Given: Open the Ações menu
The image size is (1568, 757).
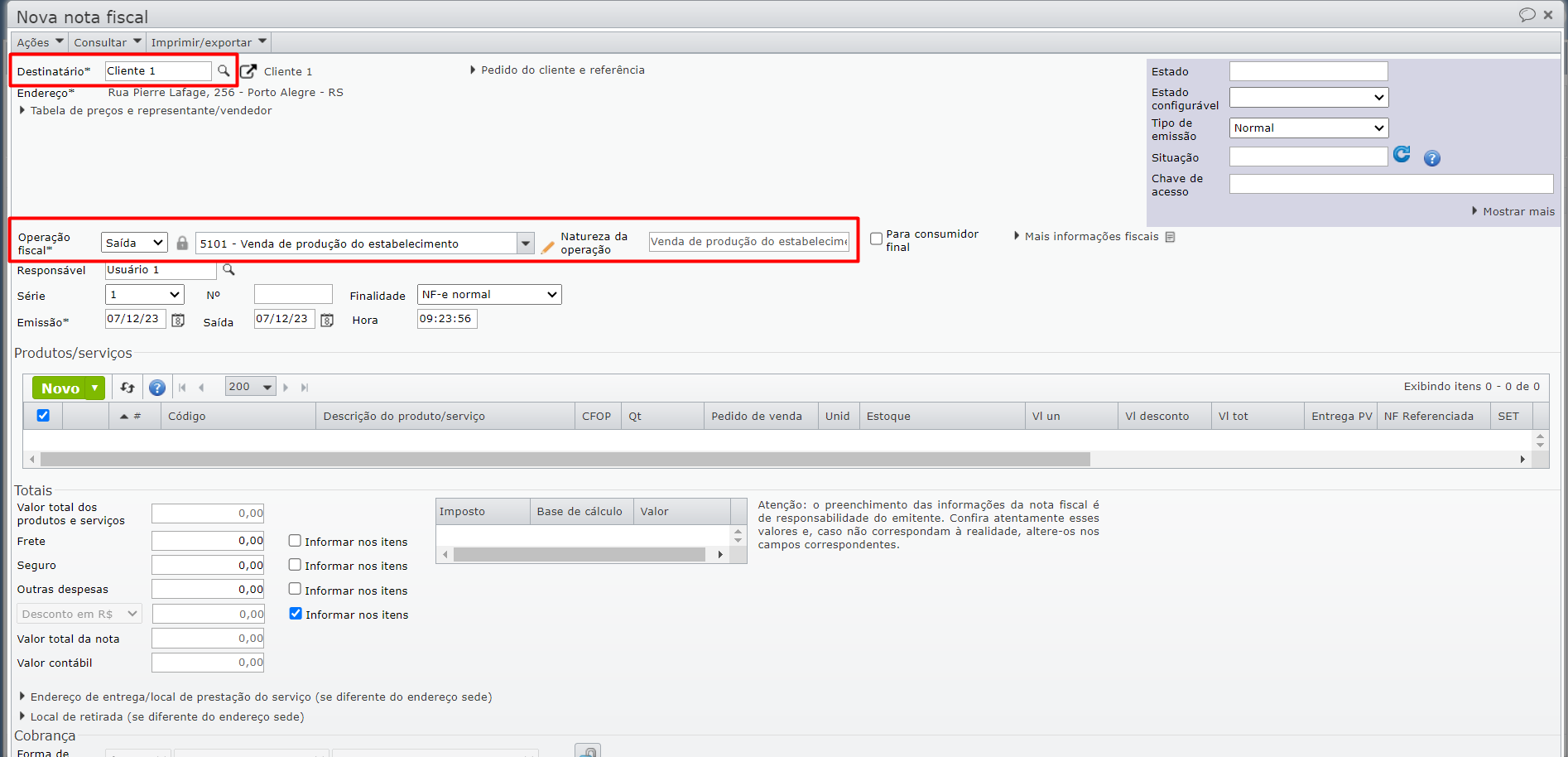Looking at the screenshot, I should (x=40, y=42).
